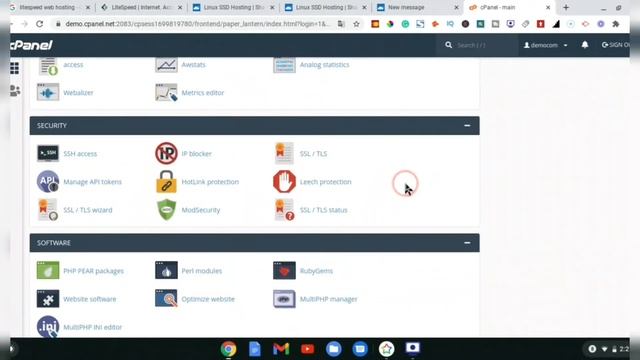Open Perl modules icon
640x360 pixels.
pos(166,271)
